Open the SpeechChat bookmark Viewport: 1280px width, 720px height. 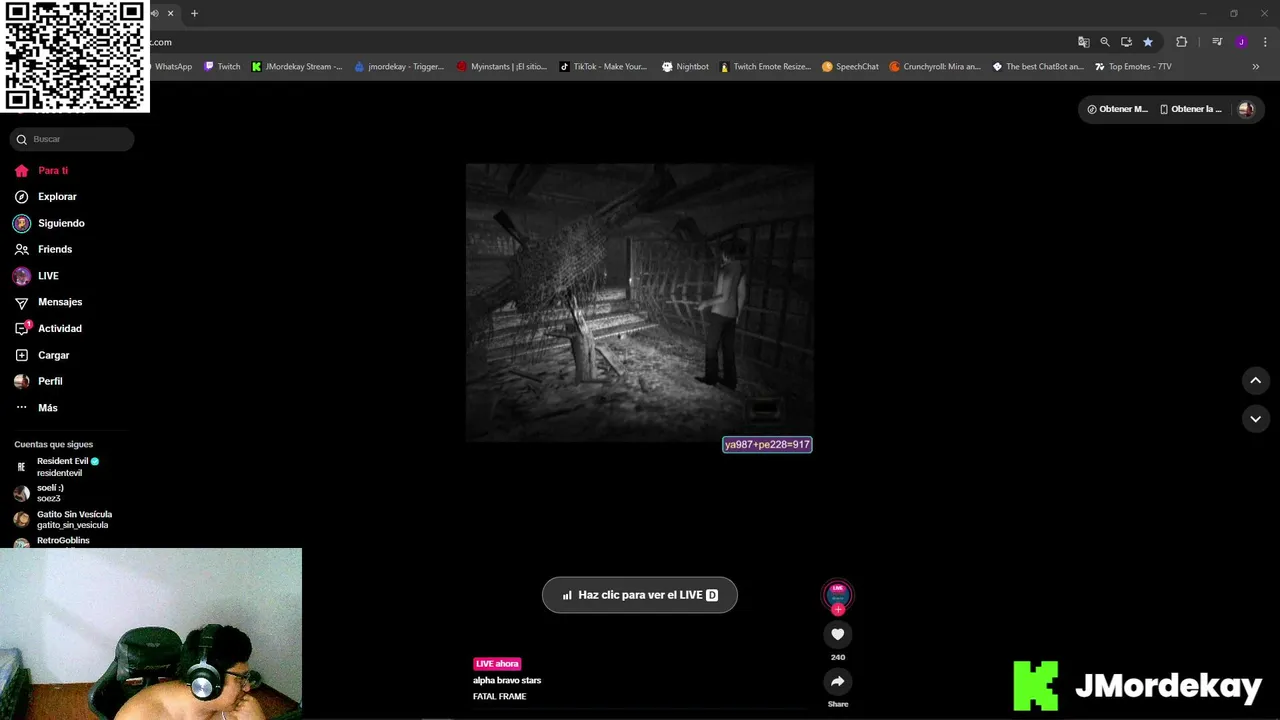point(850,67)
